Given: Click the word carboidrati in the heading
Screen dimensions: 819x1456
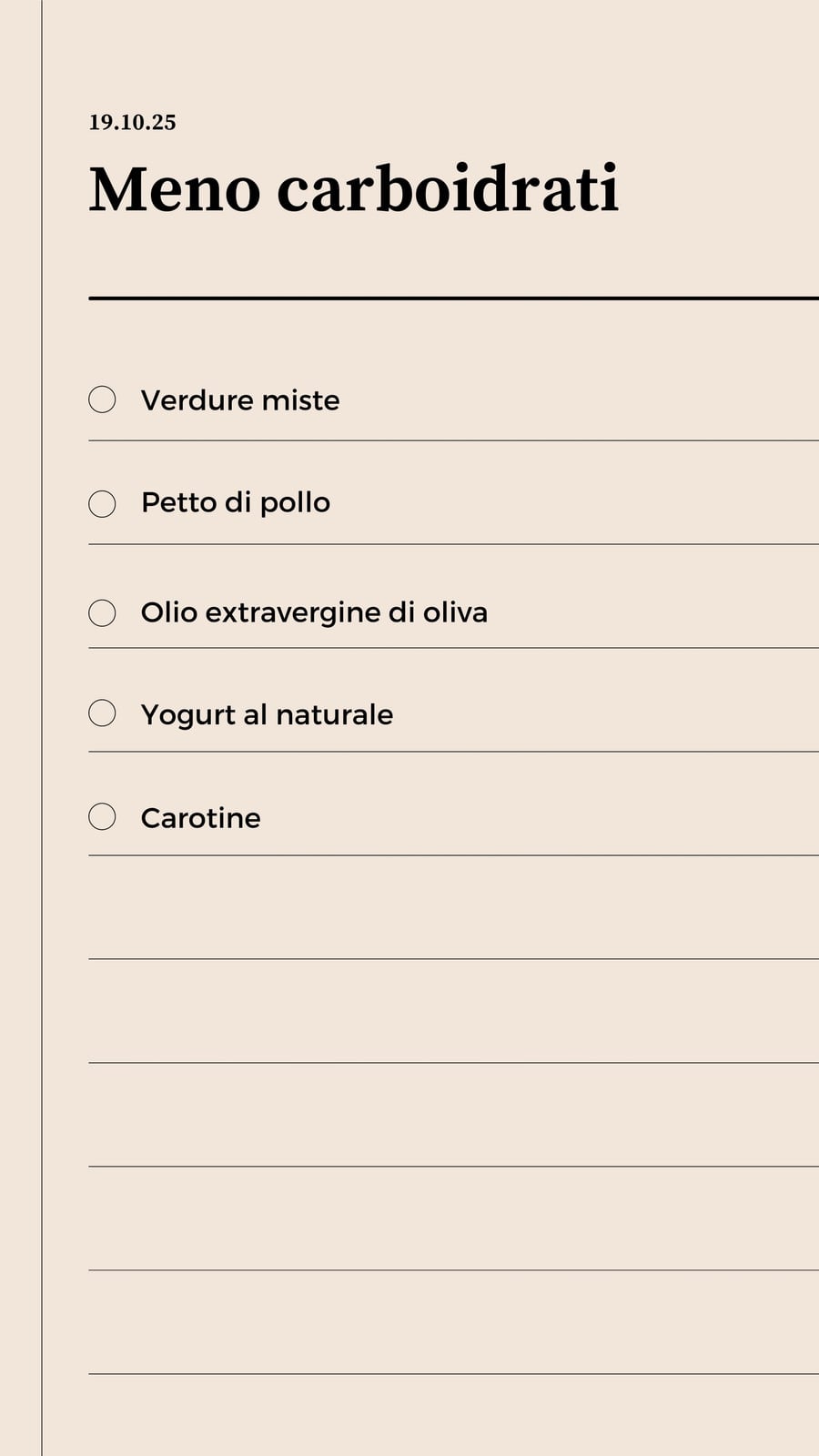Looking at the screenshot, I should [x=448, y=189].
